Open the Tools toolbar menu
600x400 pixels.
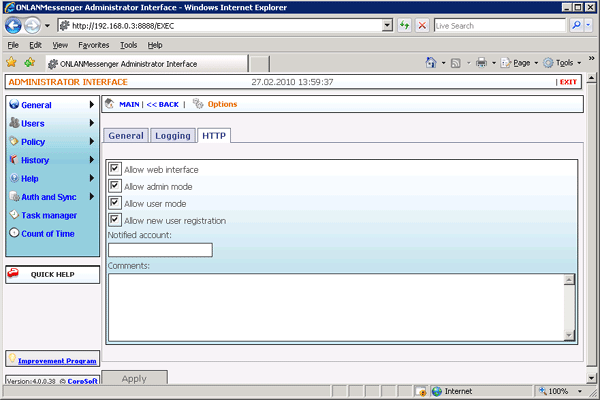coord(562,63)
